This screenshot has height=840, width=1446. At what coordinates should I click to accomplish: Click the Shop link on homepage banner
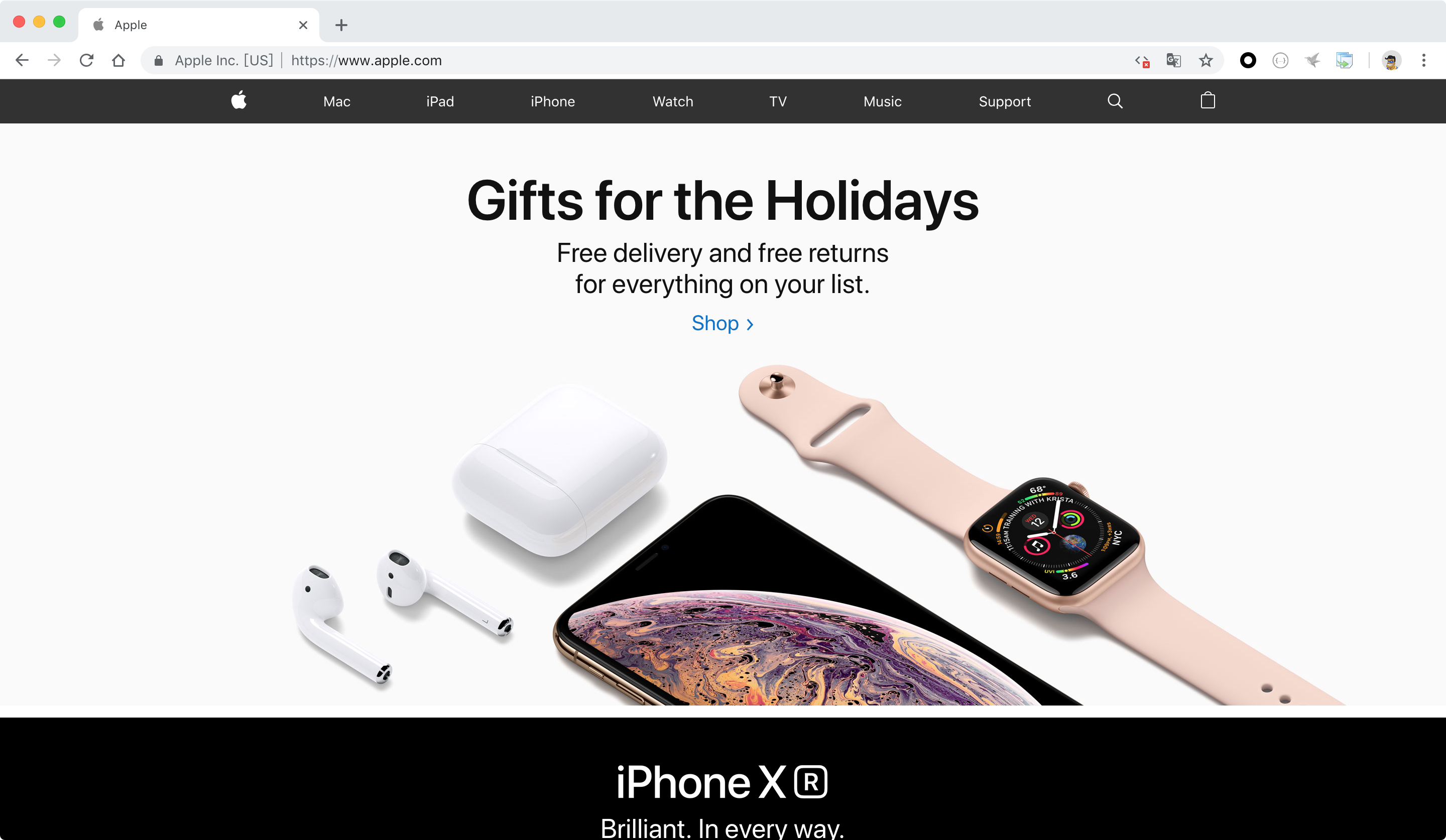[722, 323]
